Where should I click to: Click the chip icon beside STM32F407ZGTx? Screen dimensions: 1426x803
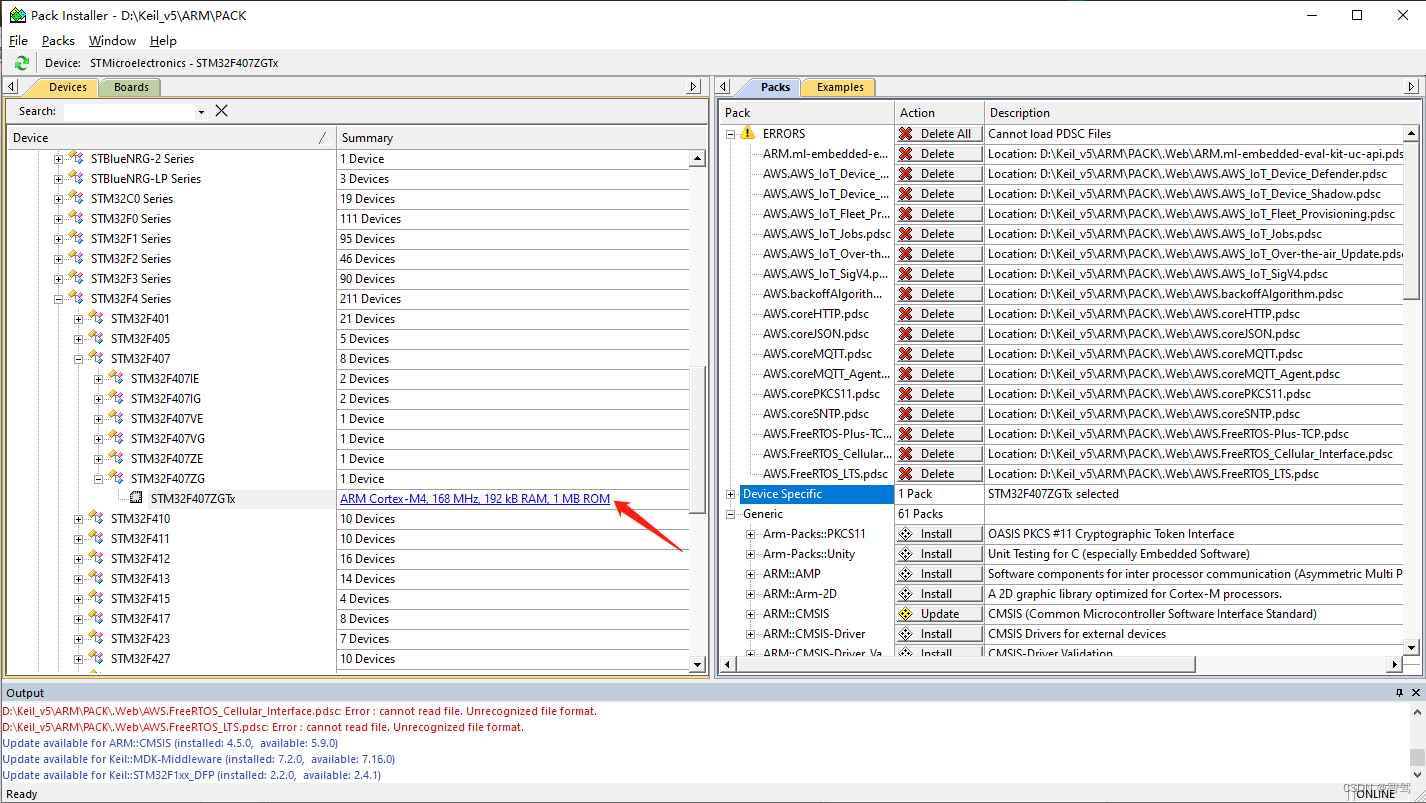(137, 498)
